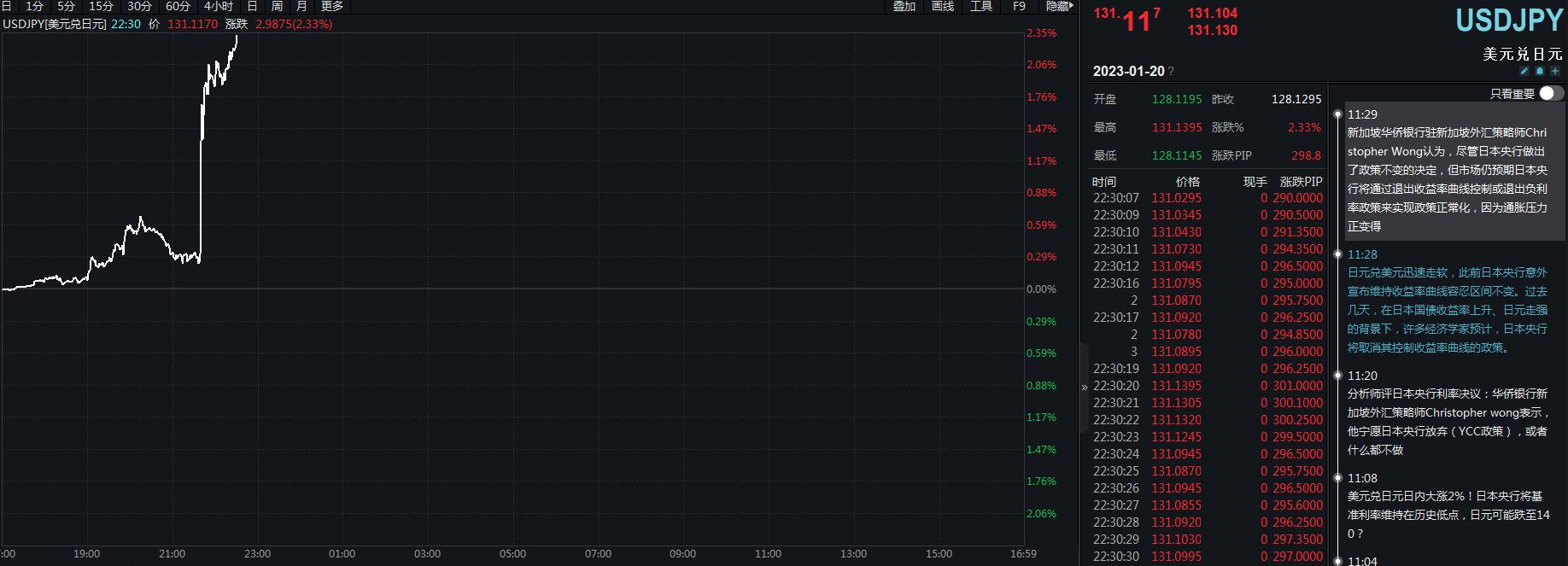This screenshot has height=566, width=1568.
Task: Click the 22:30:20 tick row at 131.1395
Action: [x=1207, y=386]
